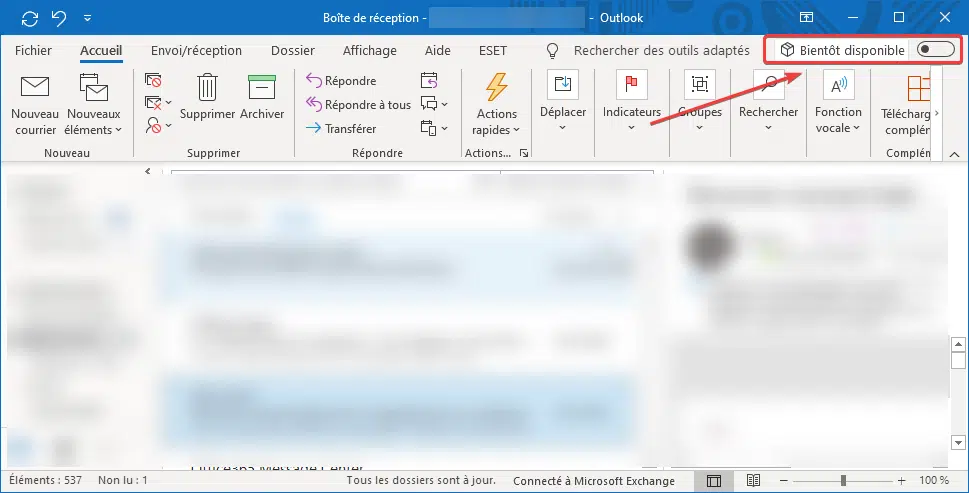The height and width of the screenshot is (493, 969).
Task: Click the meeting reply calendar icon
Action: click(x=429, y=80)
